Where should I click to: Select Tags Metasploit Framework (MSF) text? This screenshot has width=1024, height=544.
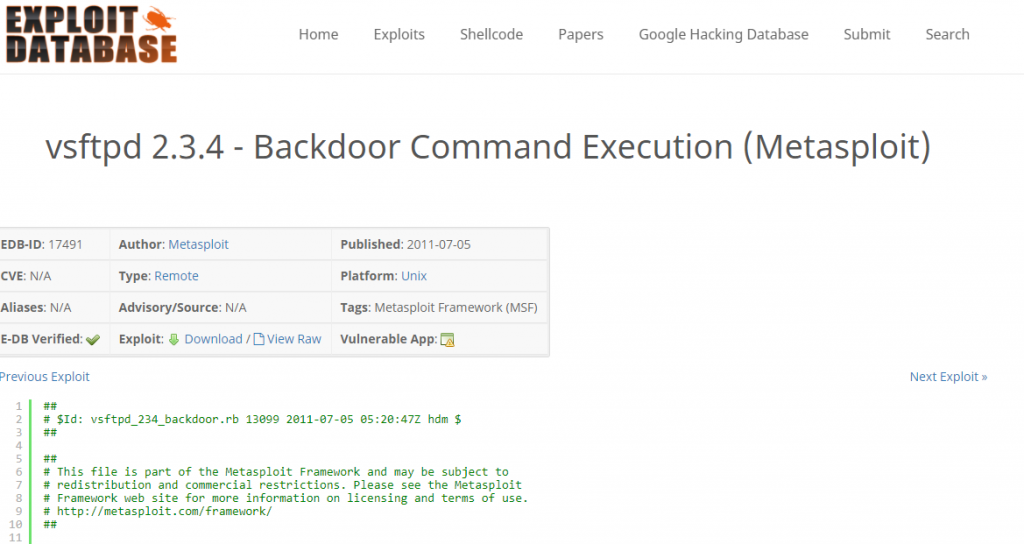pos(439,307)
